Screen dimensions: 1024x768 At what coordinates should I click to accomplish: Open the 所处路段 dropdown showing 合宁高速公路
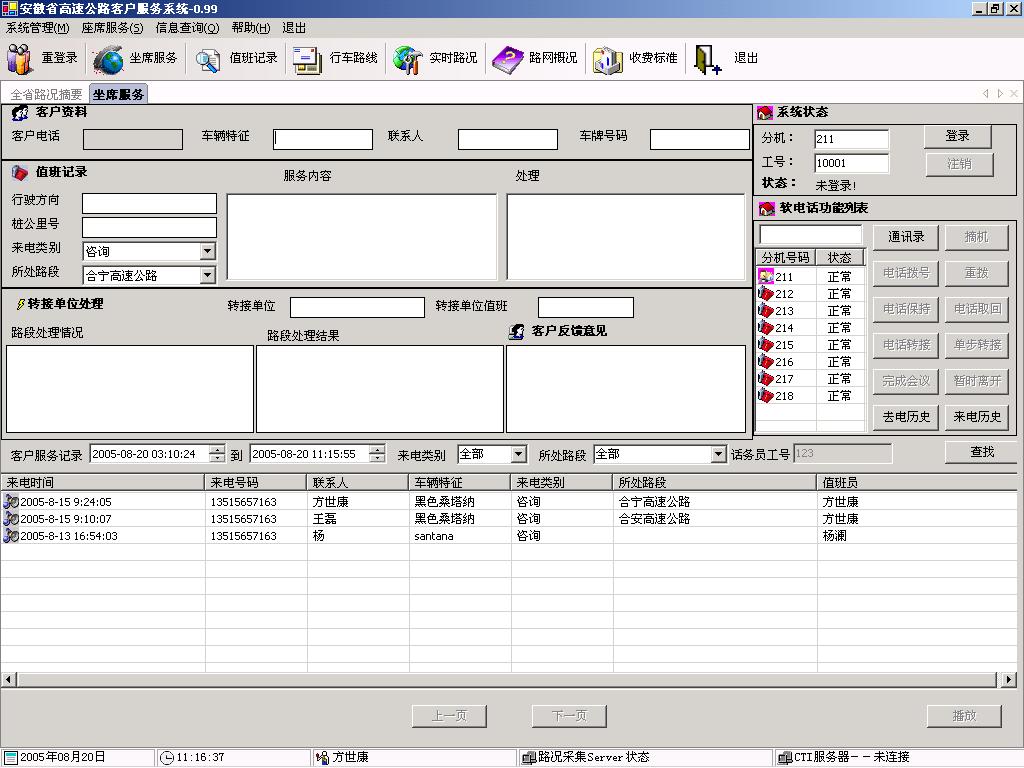pyautogui.click(x=207, y=275)
